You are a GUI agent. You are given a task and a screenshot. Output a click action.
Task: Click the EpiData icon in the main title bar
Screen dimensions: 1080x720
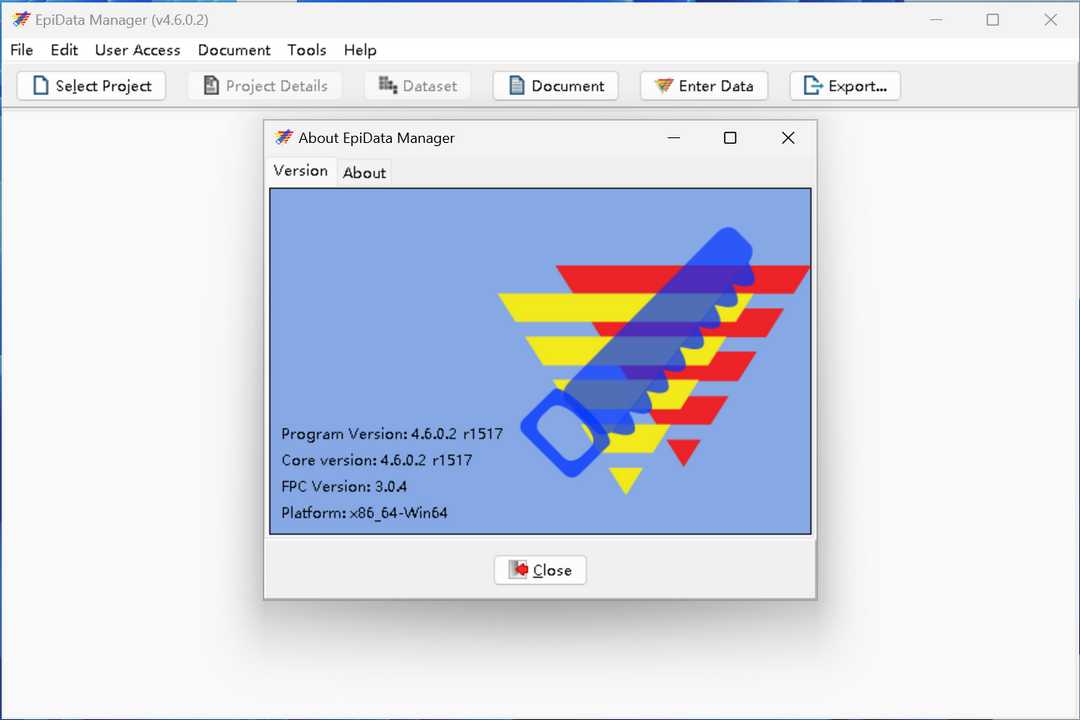click(20, 20)
